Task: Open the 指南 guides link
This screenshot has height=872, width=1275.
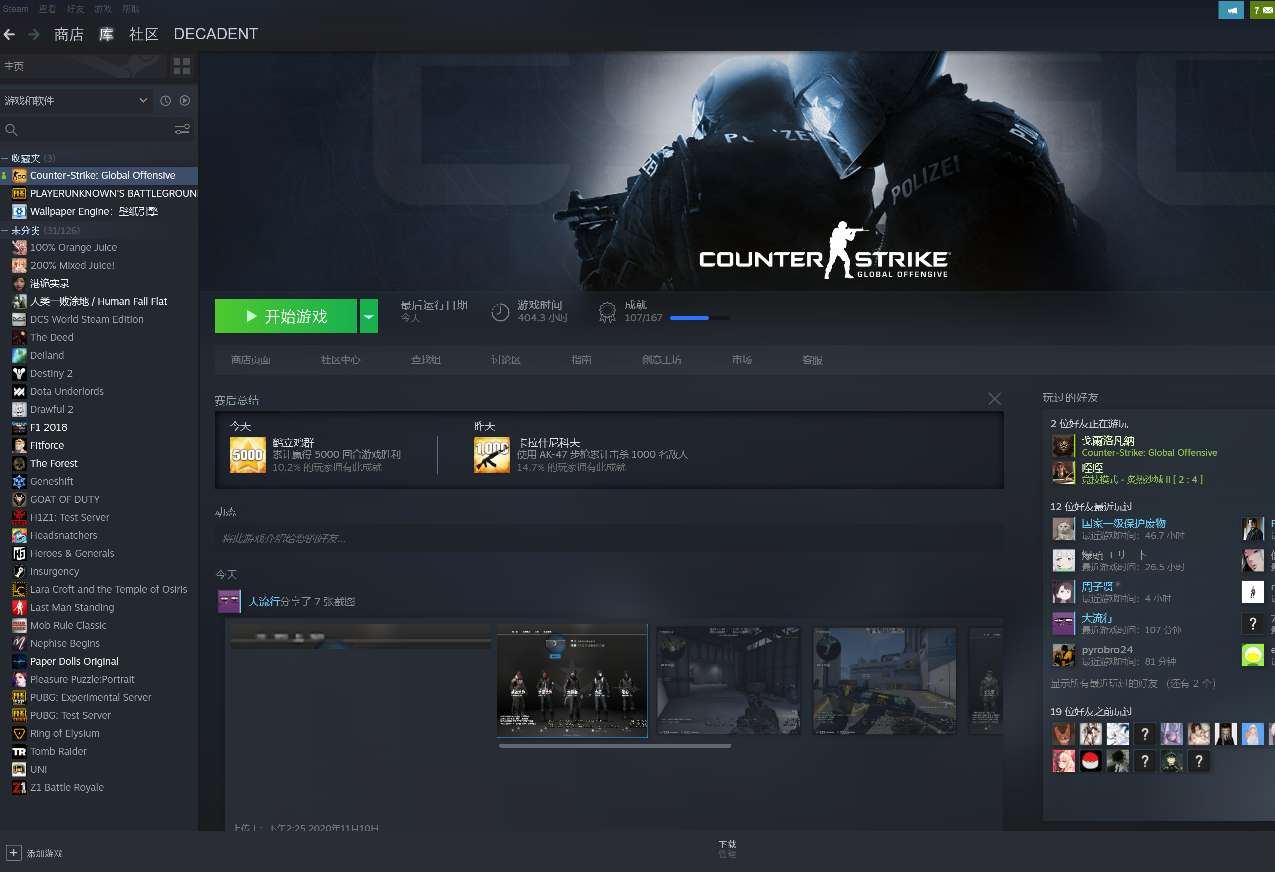Action: (x=581, y=360)
